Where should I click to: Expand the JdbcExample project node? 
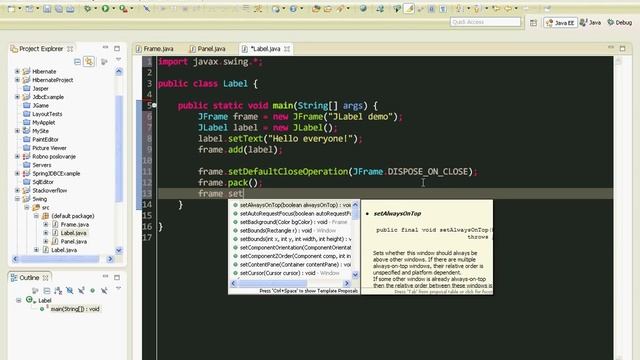17,97
